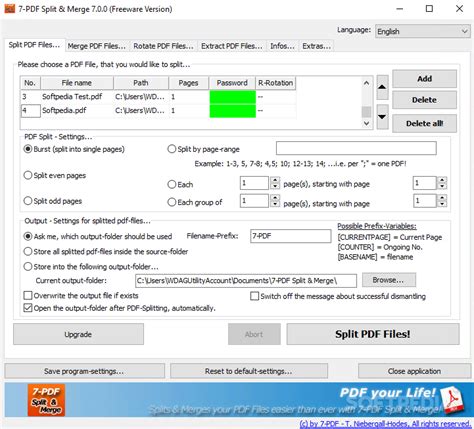
Task: Click Browse for output folder
Action: 389,280
